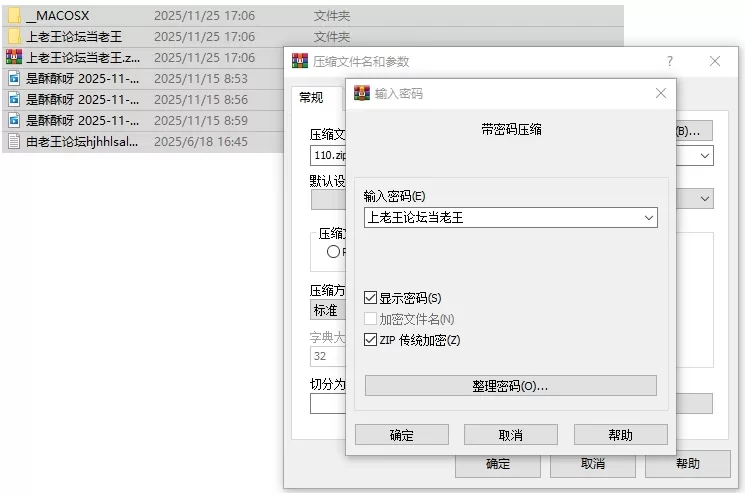This screenshot has width=745, height=495.
Task: Close the 压缩文件名和参数 window
Action: [x=715, y=61]
